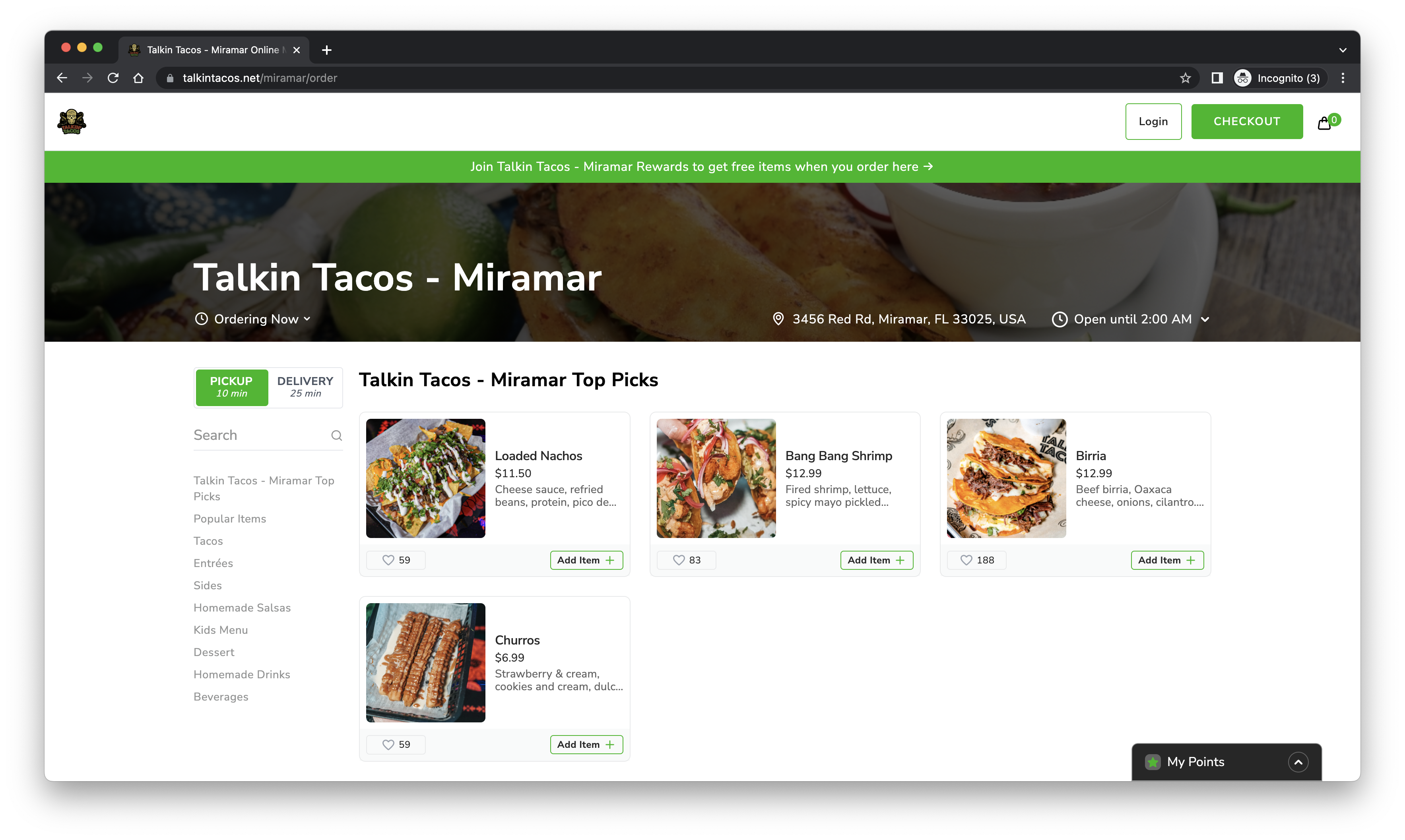The width and height of the screenshot is (1405, 840).
Task: Add Birria to order
Action: coord(1167,560)
